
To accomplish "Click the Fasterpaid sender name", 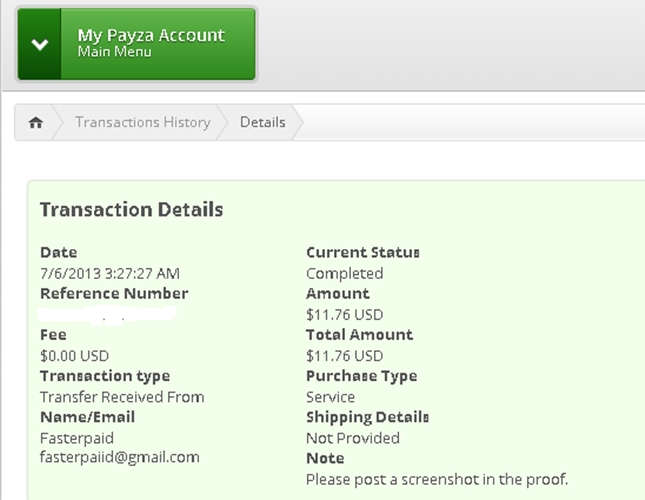I will [77, 438].
